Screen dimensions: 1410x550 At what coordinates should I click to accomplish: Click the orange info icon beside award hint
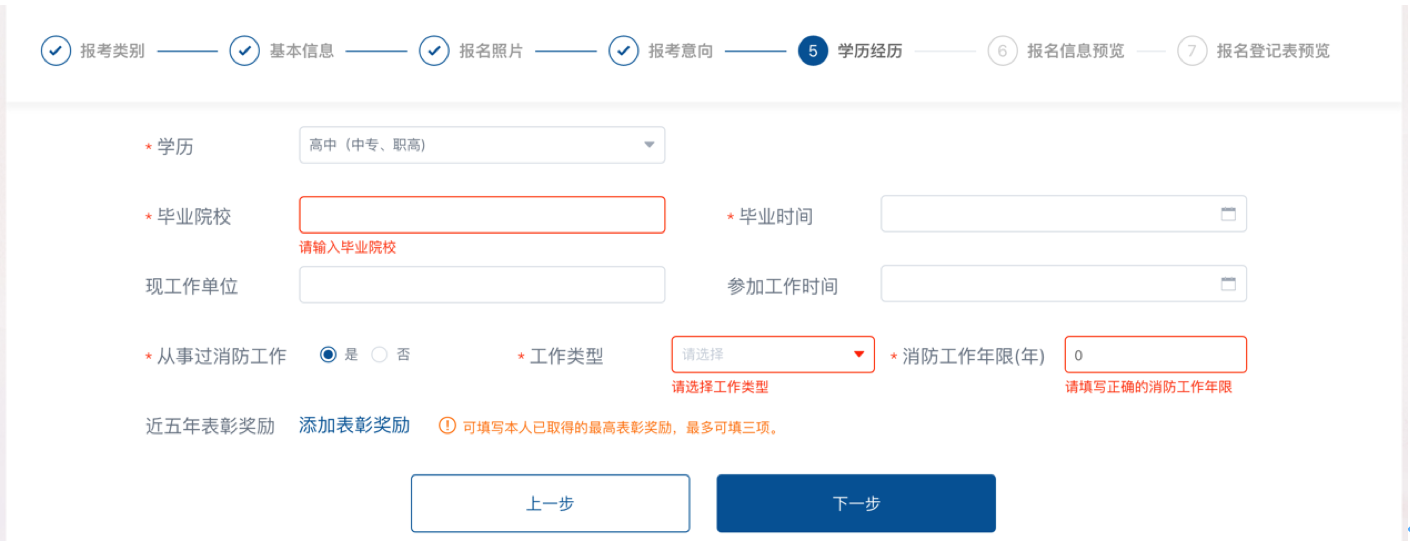point(447,426)
